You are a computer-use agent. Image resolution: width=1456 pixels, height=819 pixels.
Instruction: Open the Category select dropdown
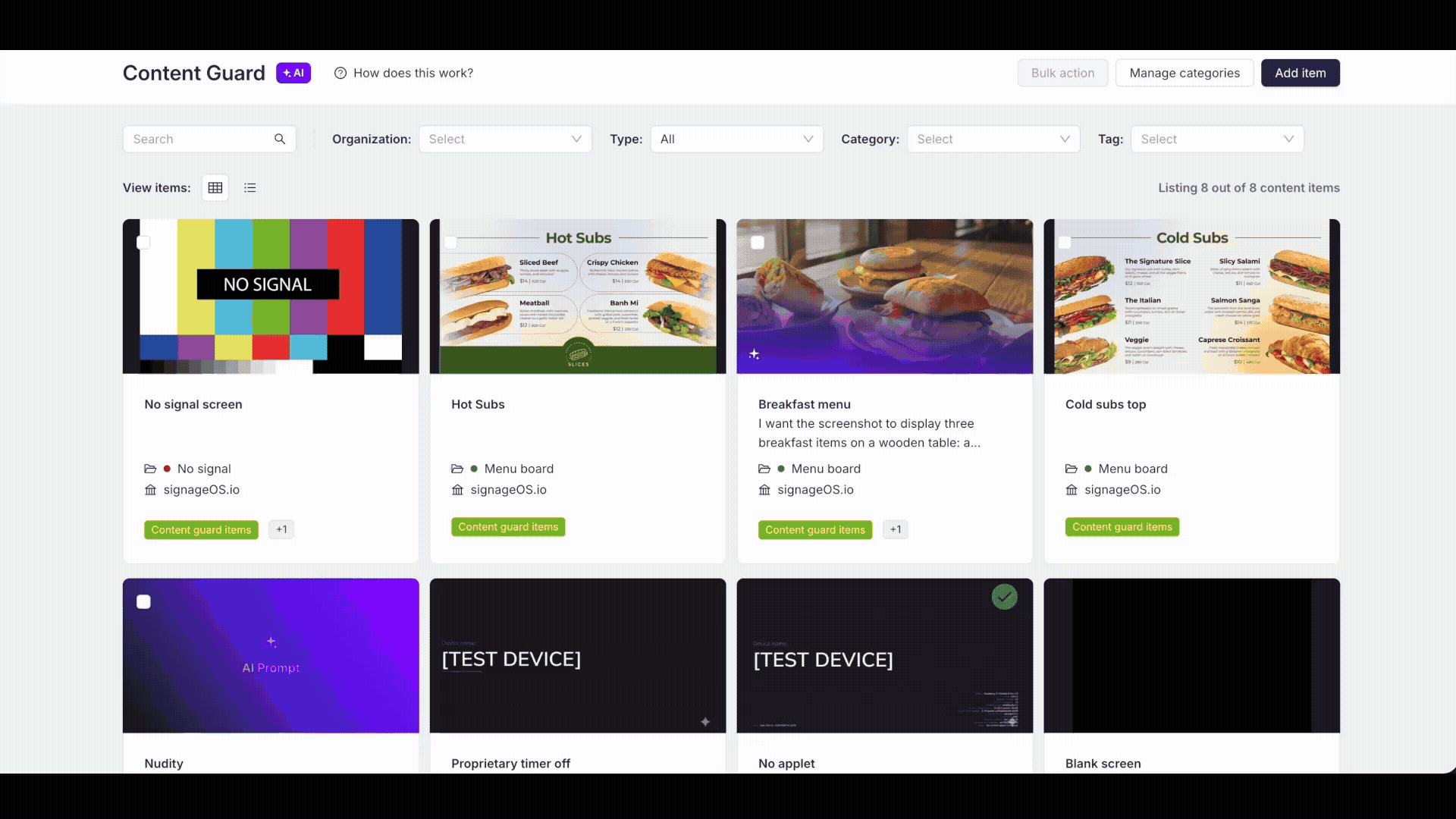coord(993,139)
